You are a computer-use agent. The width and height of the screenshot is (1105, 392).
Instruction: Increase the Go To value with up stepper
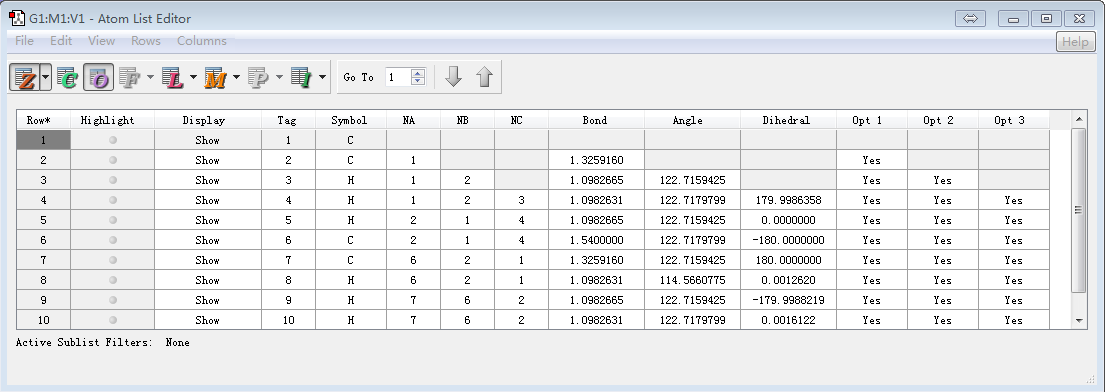[418, 73]
